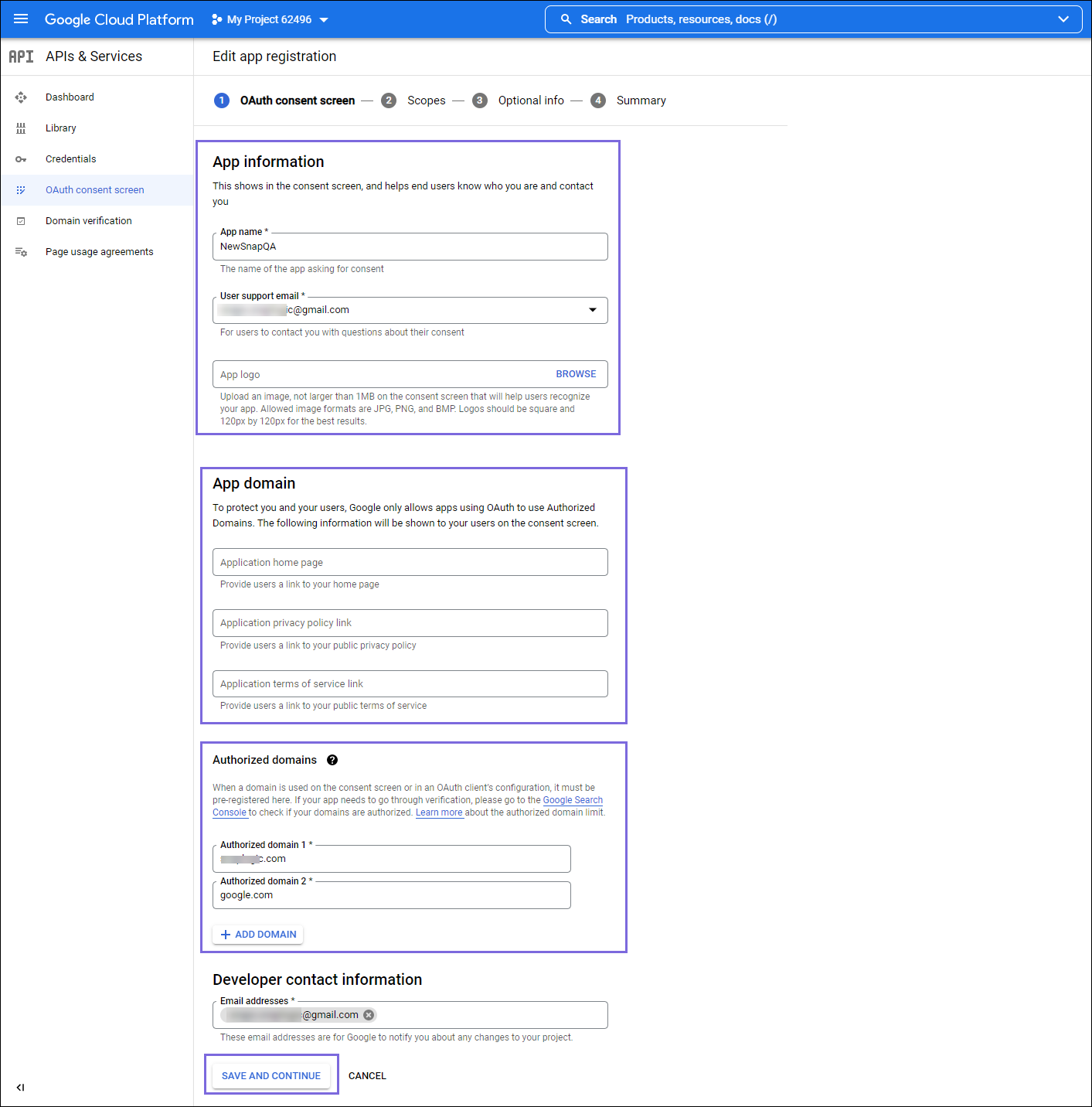Screen dimensions: 1092x1107
Task: Select OAuth consent screen step 1
Action: [x=284, y=100]
